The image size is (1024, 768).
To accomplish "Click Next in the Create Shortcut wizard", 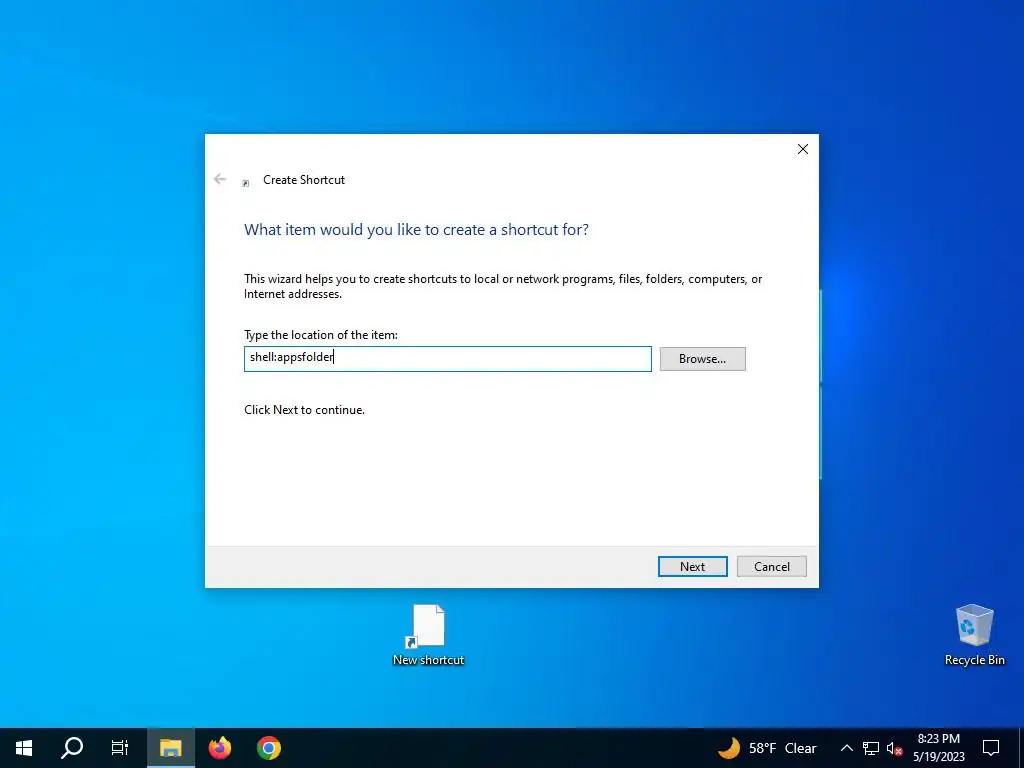I will click(692, 566).
